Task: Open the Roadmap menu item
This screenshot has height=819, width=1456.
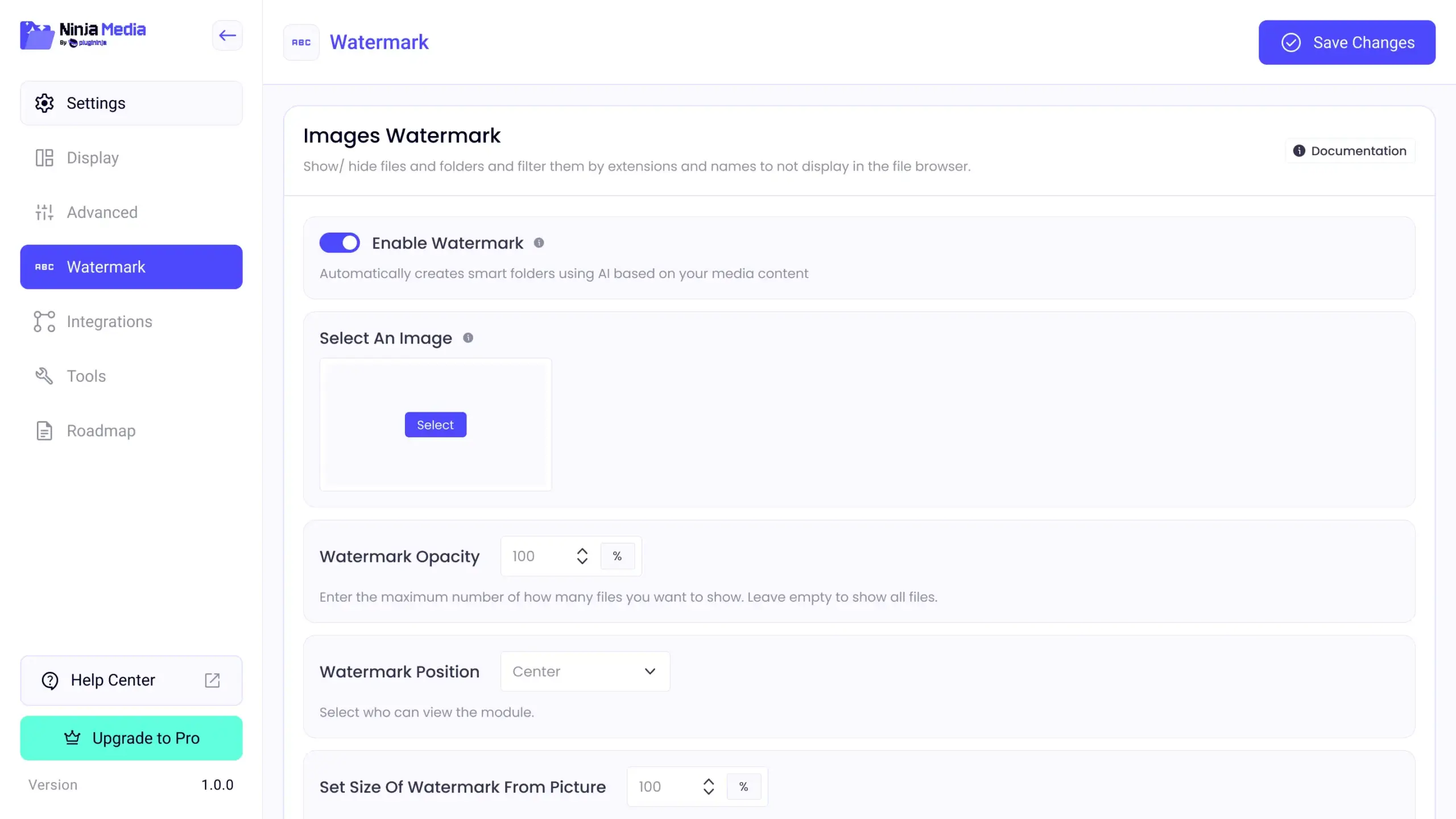Action: (x=131, y=431)
